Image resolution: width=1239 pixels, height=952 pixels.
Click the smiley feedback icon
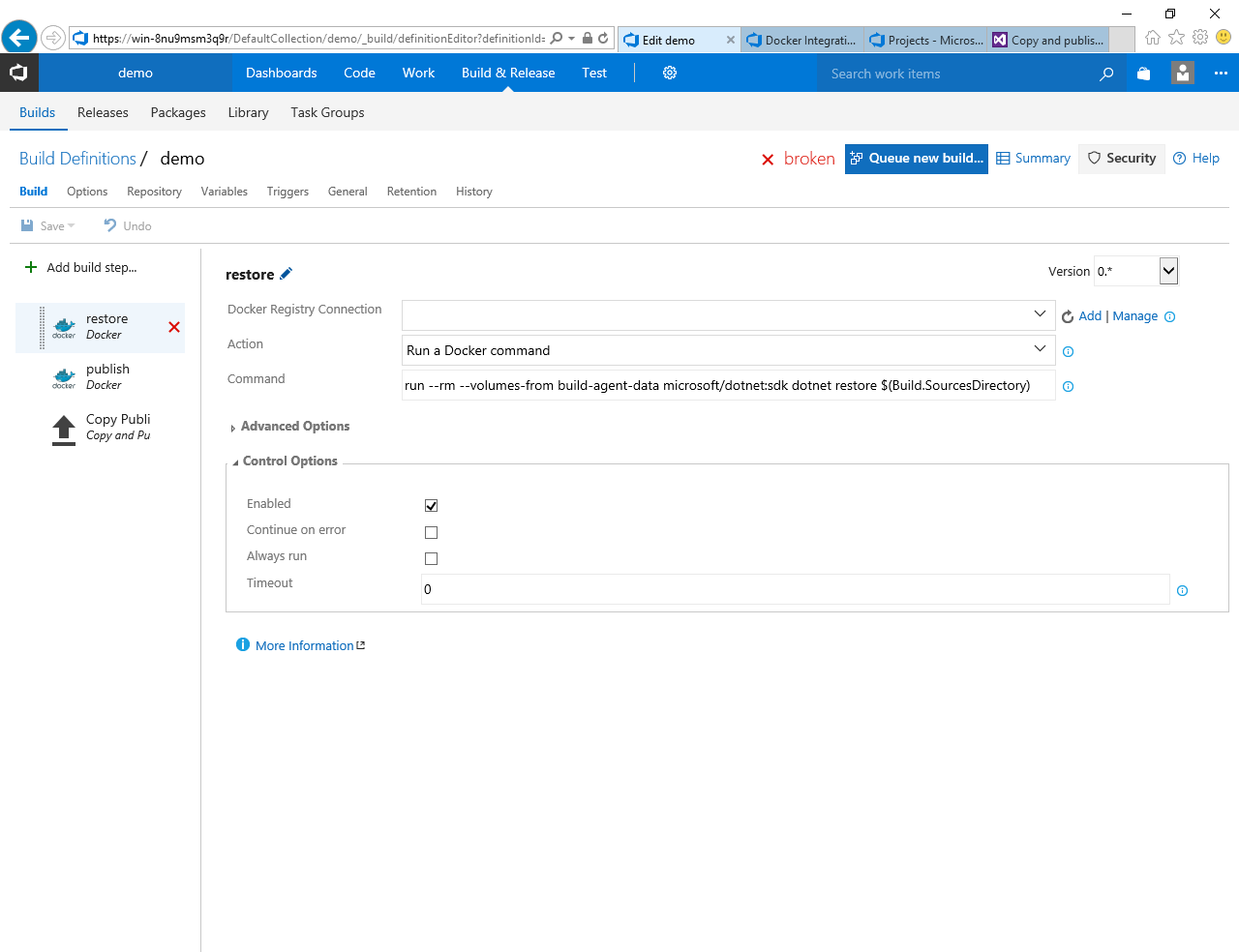(x=1224, y=38)
